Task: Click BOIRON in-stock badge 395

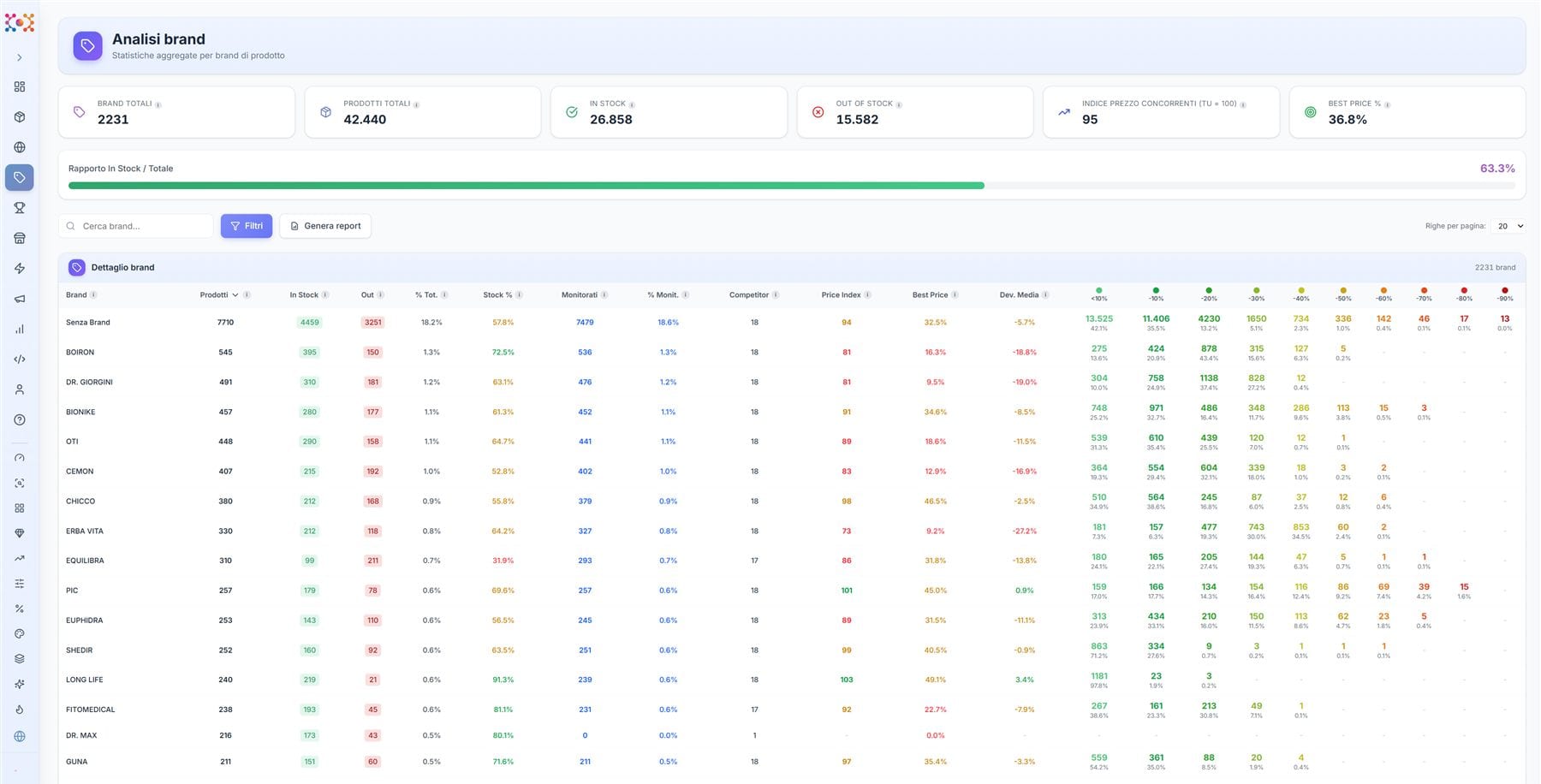Action: click(309, 353)
